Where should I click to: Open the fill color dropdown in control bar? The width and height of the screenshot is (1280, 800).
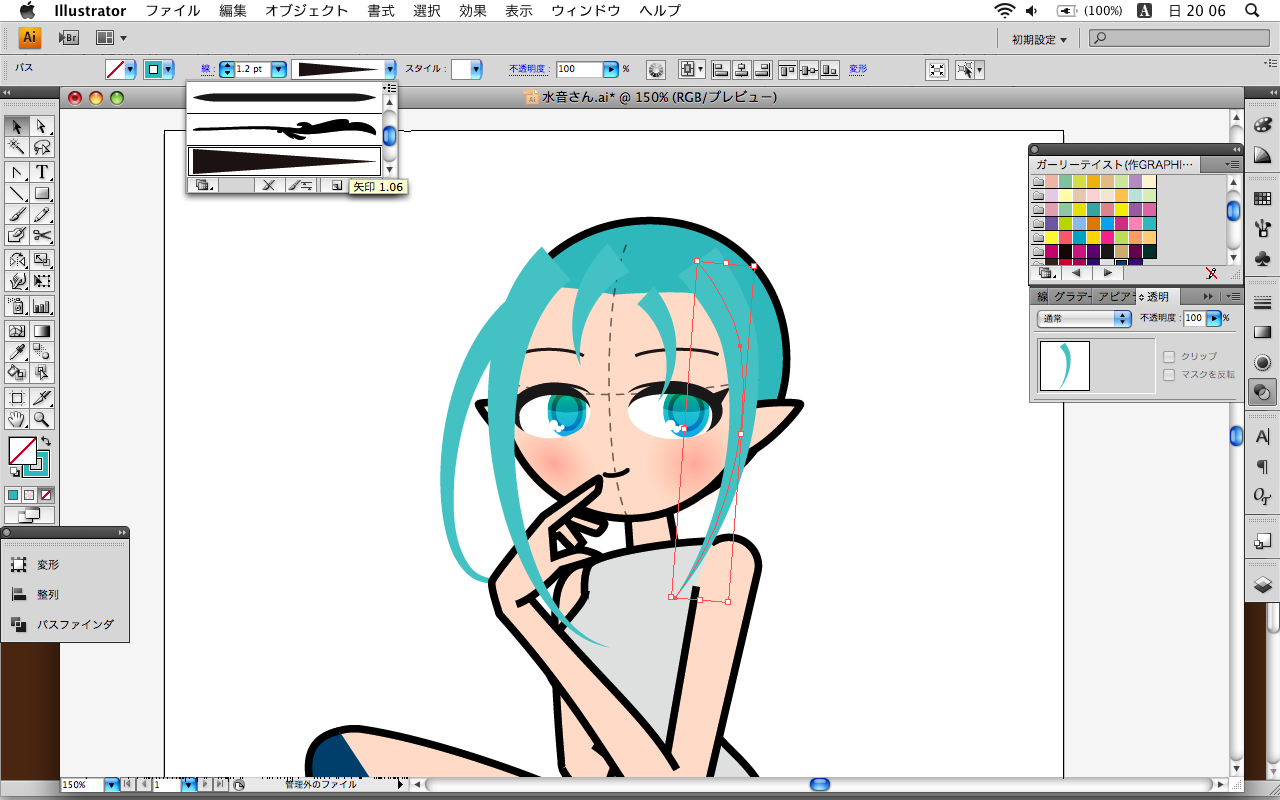pos(130,69)
